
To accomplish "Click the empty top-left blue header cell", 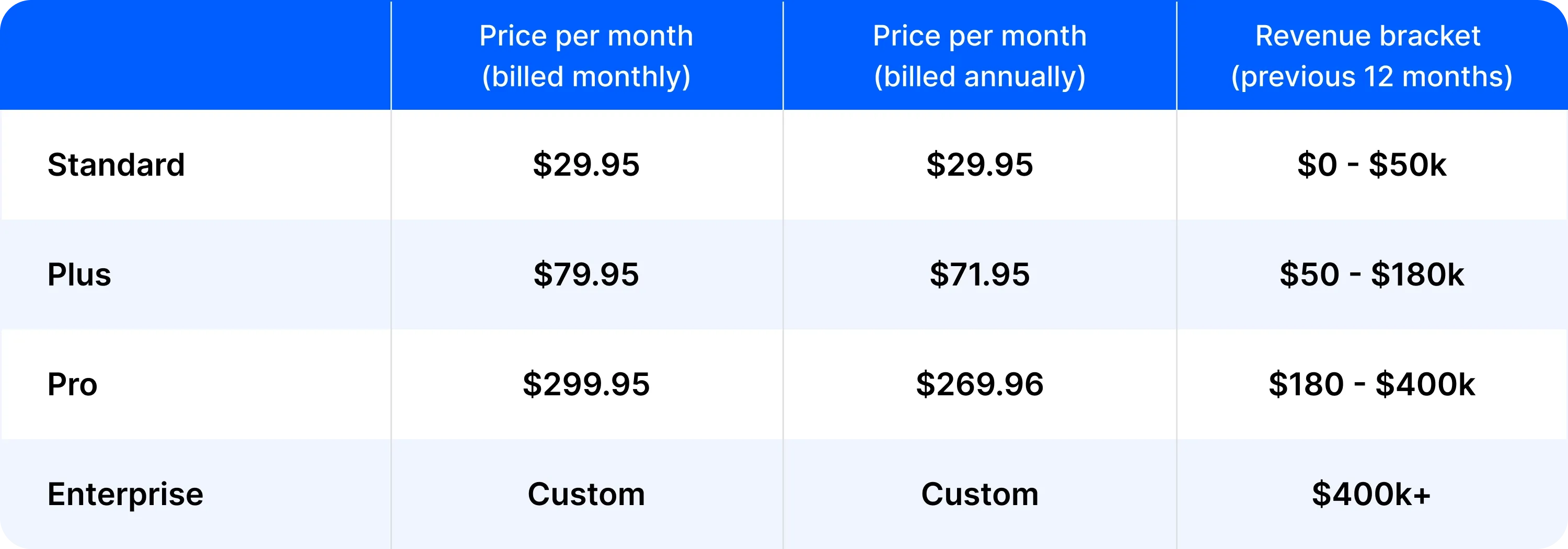I will click(x=195, y=56).
